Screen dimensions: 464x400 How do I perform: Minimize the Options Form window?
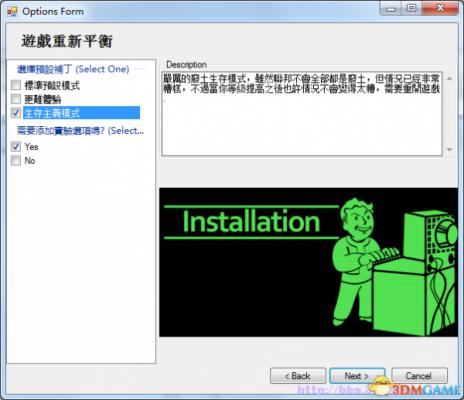391,9
